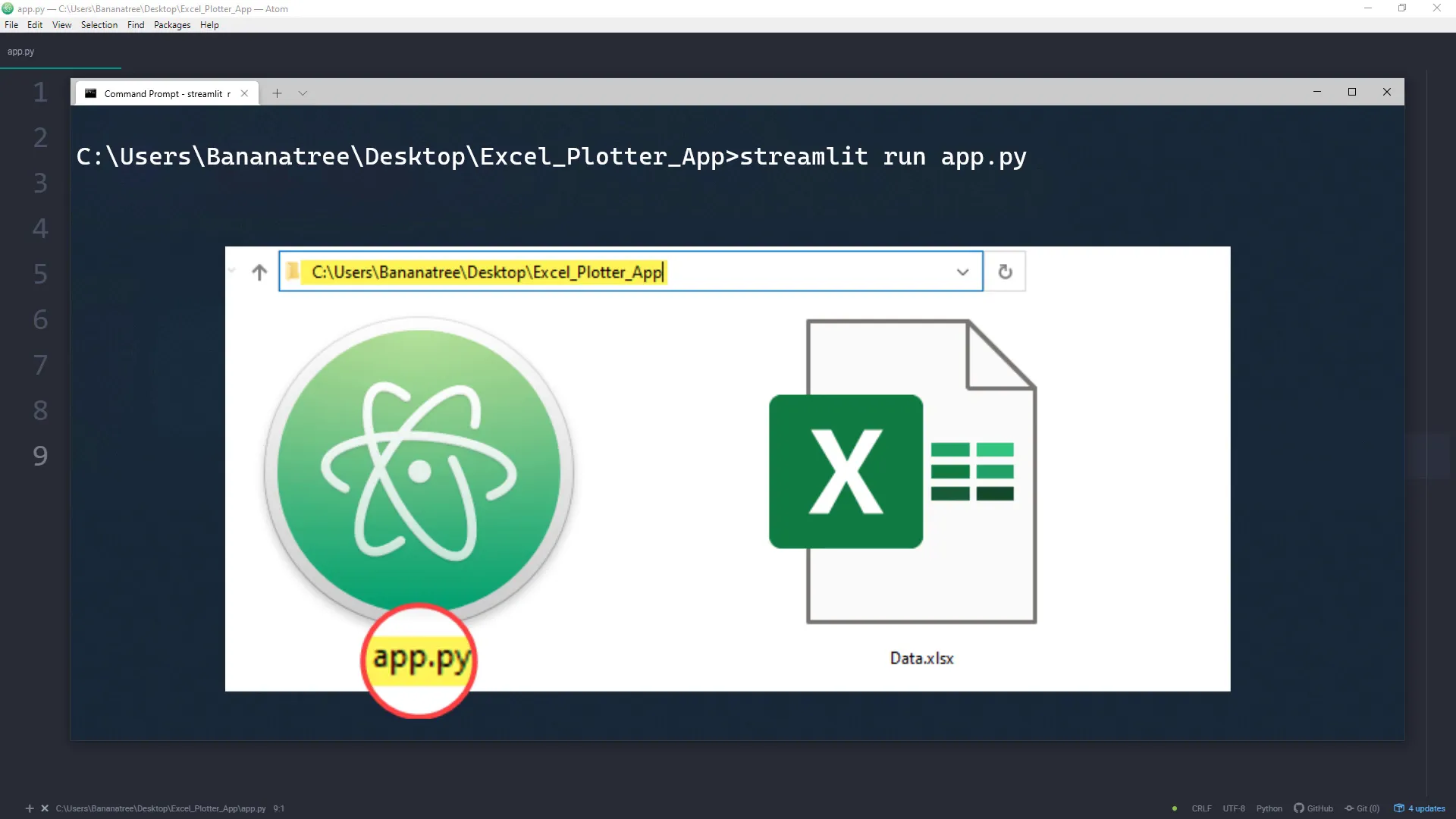Open the terminal tab list chevron
This screenshot has width=1456, height=819.
[303, 93]
